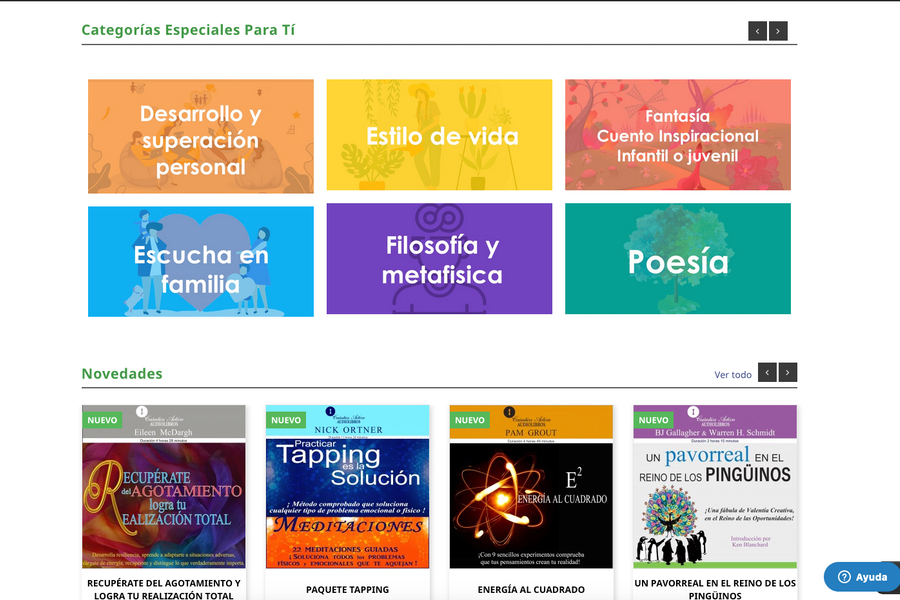This screenshot has height=600, width=900.
Task: Click next arrow in Categorías Especiales carousel
Action: pos(778,31)
